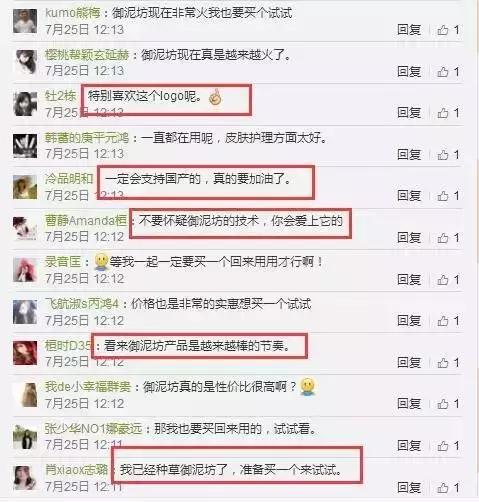Like the comment by kumo熊梅
Viewport: 479px width, 502px height.
[448, 30]
